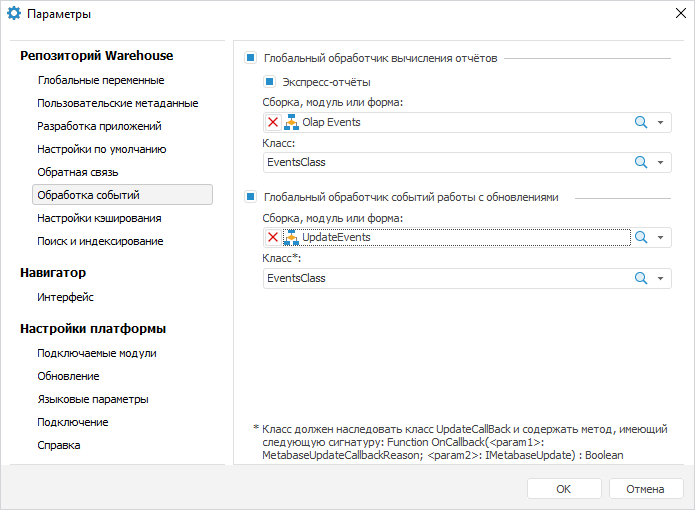Expand the Olap Events dropdown list
The width and height of the screenshot is (695, 510).
tap(661, 122)
